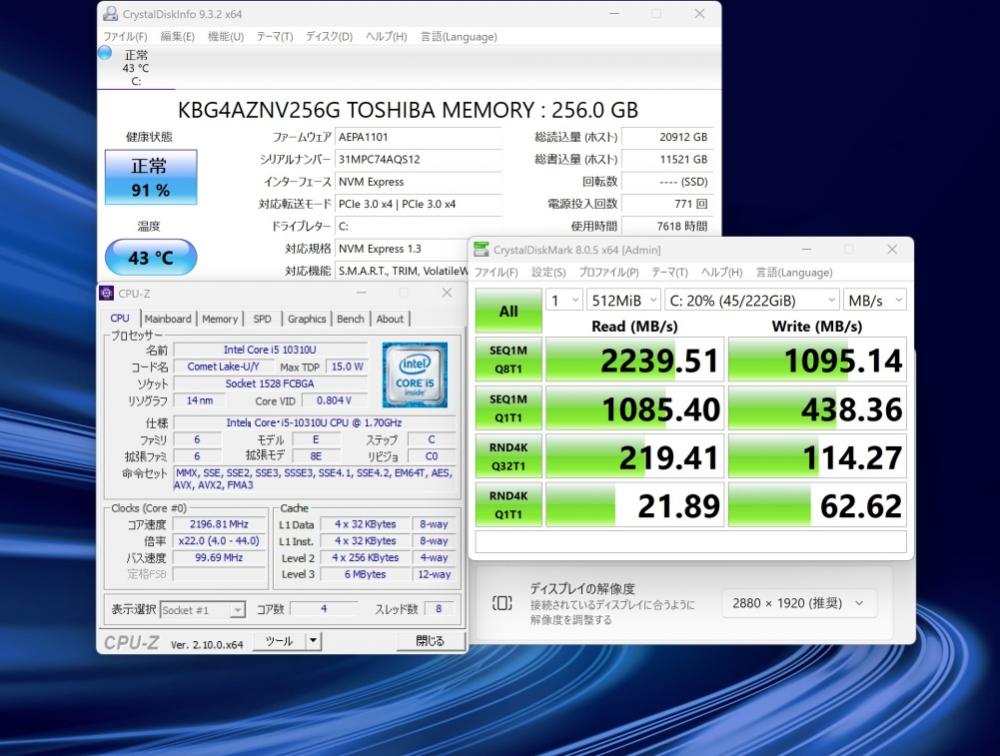Switch to the About tab in CPU-Z

coord(390,318)
